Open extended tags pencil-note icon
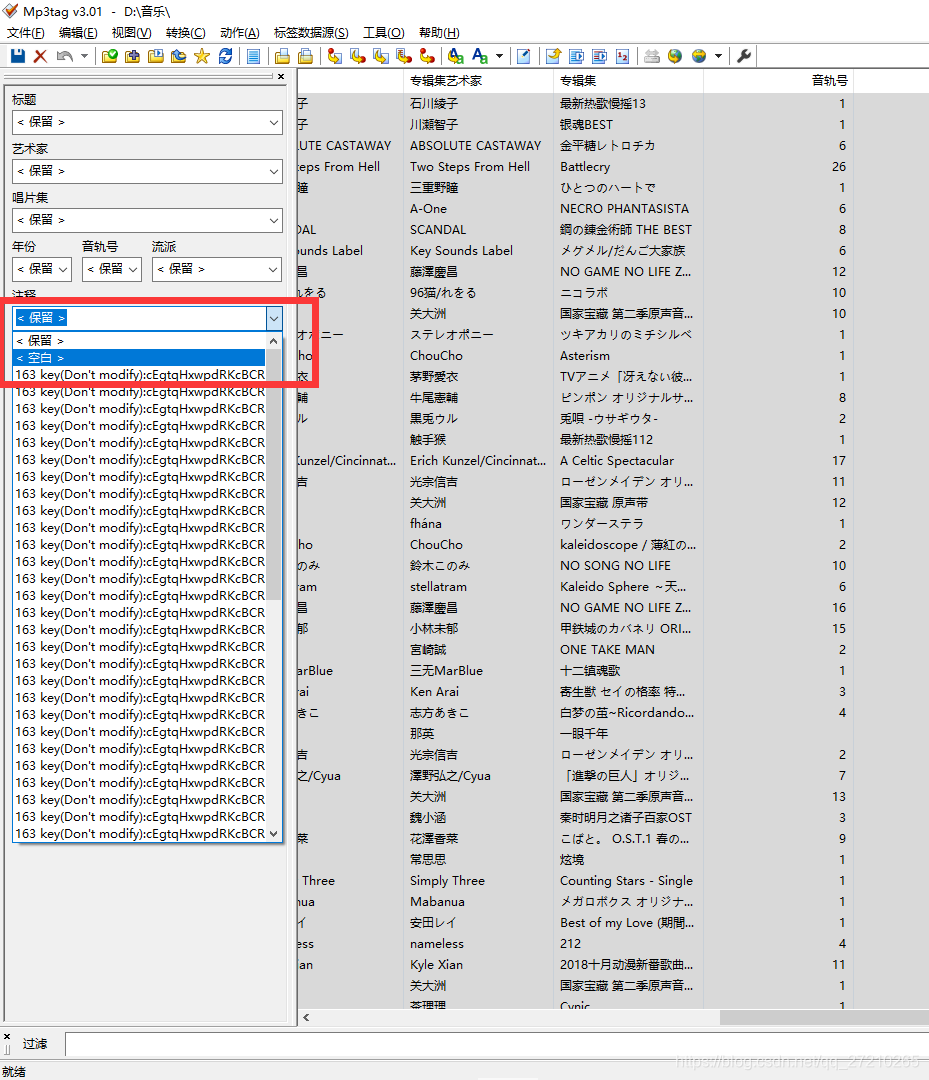929x1080 pixels. click(524, 56)
